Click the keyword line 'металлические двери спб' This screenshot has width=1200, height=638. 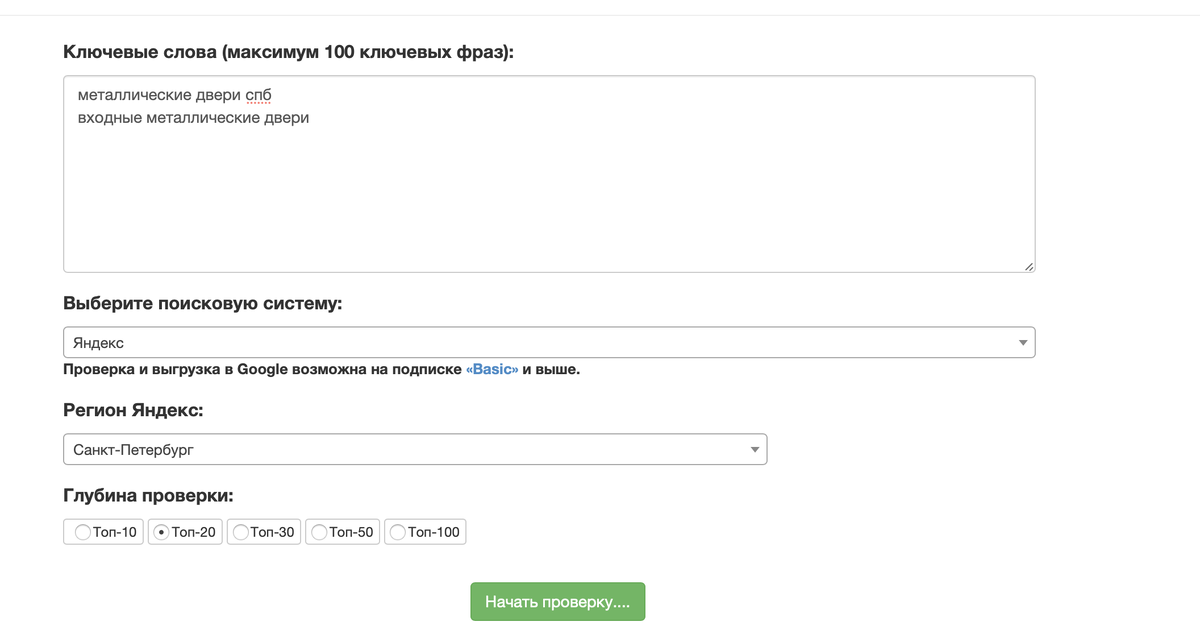click(x=175, y=95)
